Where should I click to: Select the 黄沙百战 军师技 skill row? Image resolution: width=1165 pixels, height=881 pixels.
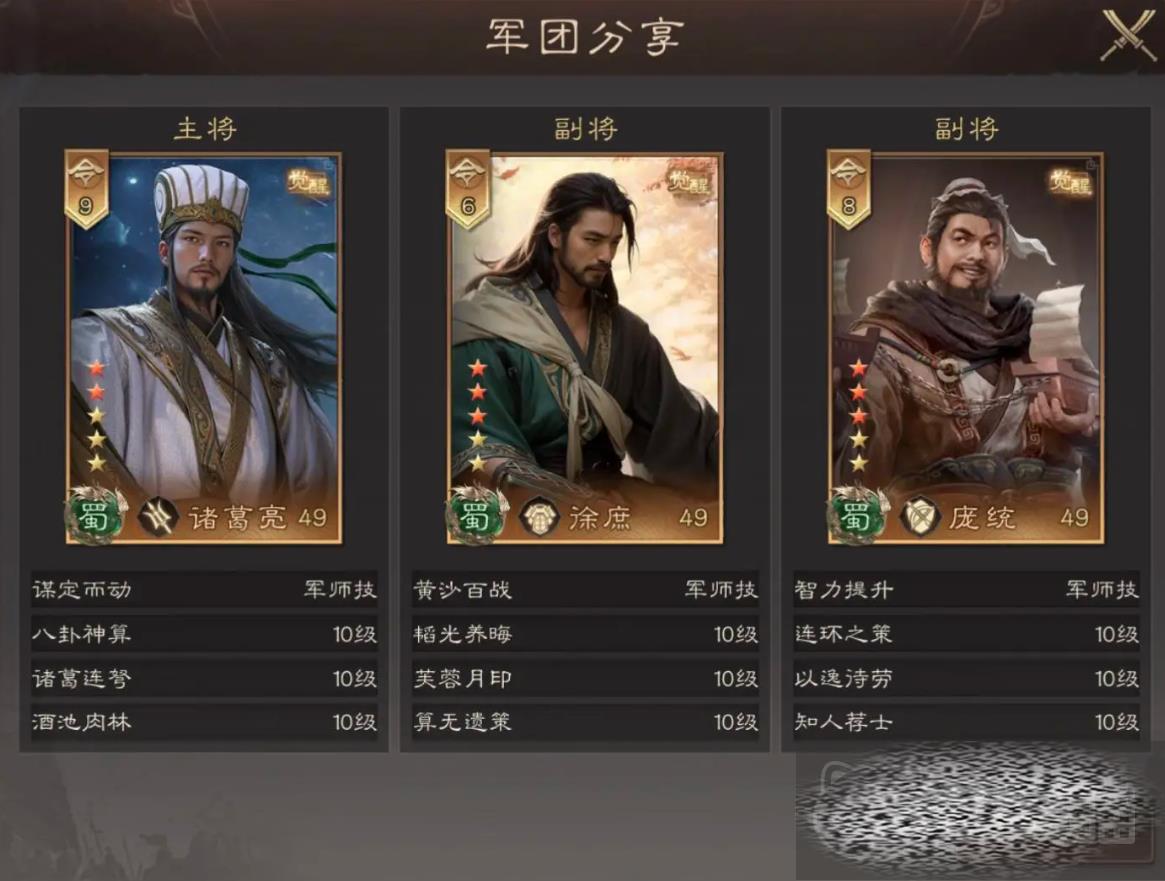coord(585,590)
